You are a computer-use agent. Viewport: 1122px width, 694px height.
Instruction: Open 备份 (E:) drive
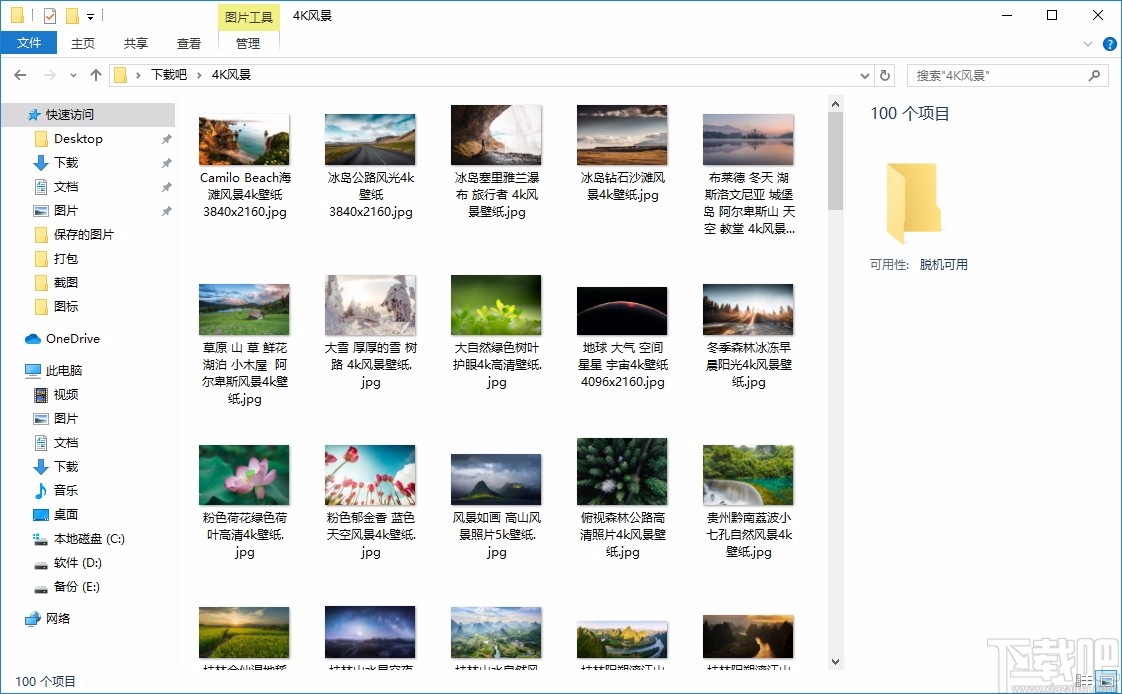coord(77,587)
